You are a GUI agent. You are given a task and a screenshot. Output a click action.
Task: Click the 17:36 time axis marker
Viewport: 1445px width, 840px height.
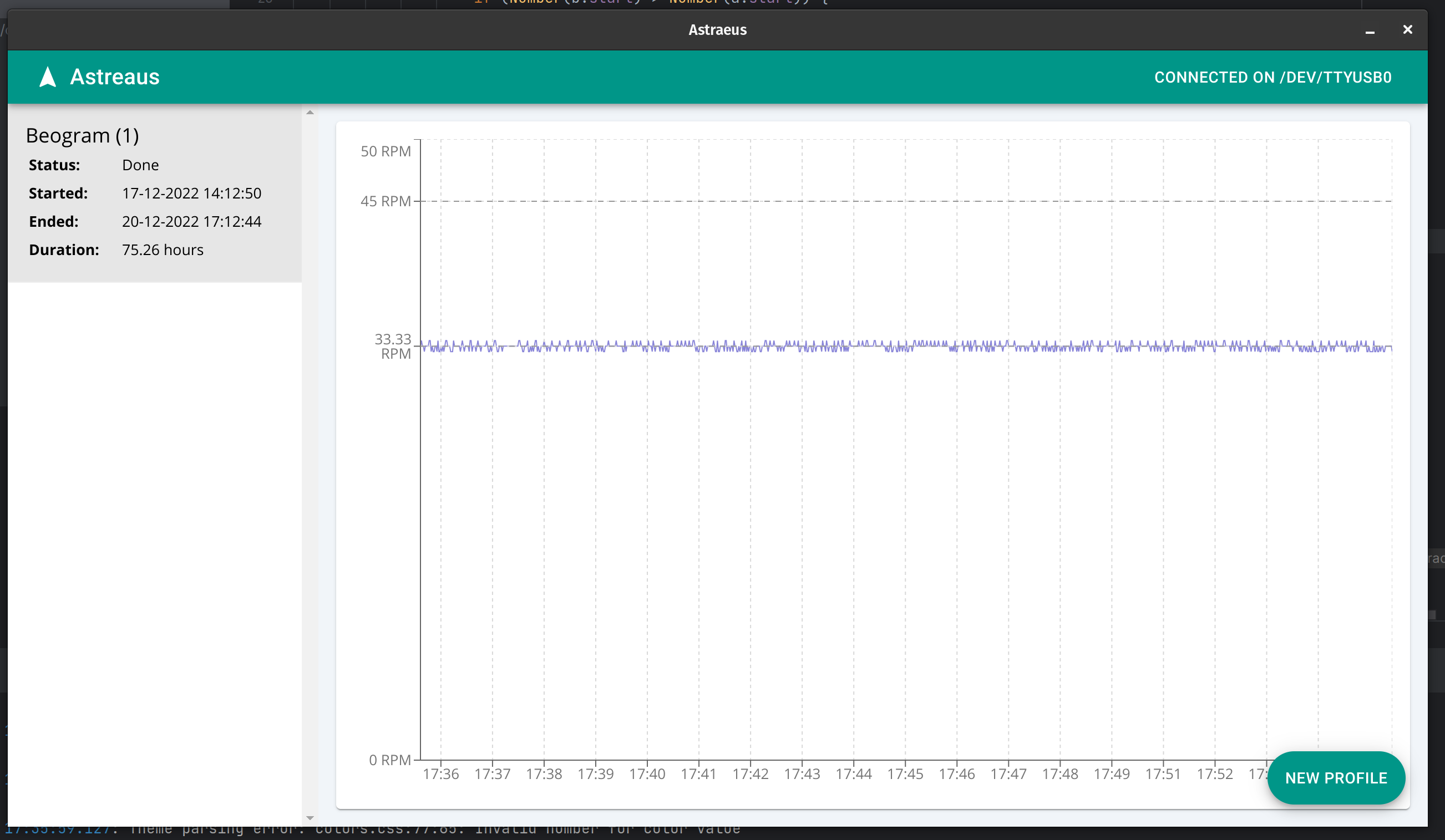point(440,774)
